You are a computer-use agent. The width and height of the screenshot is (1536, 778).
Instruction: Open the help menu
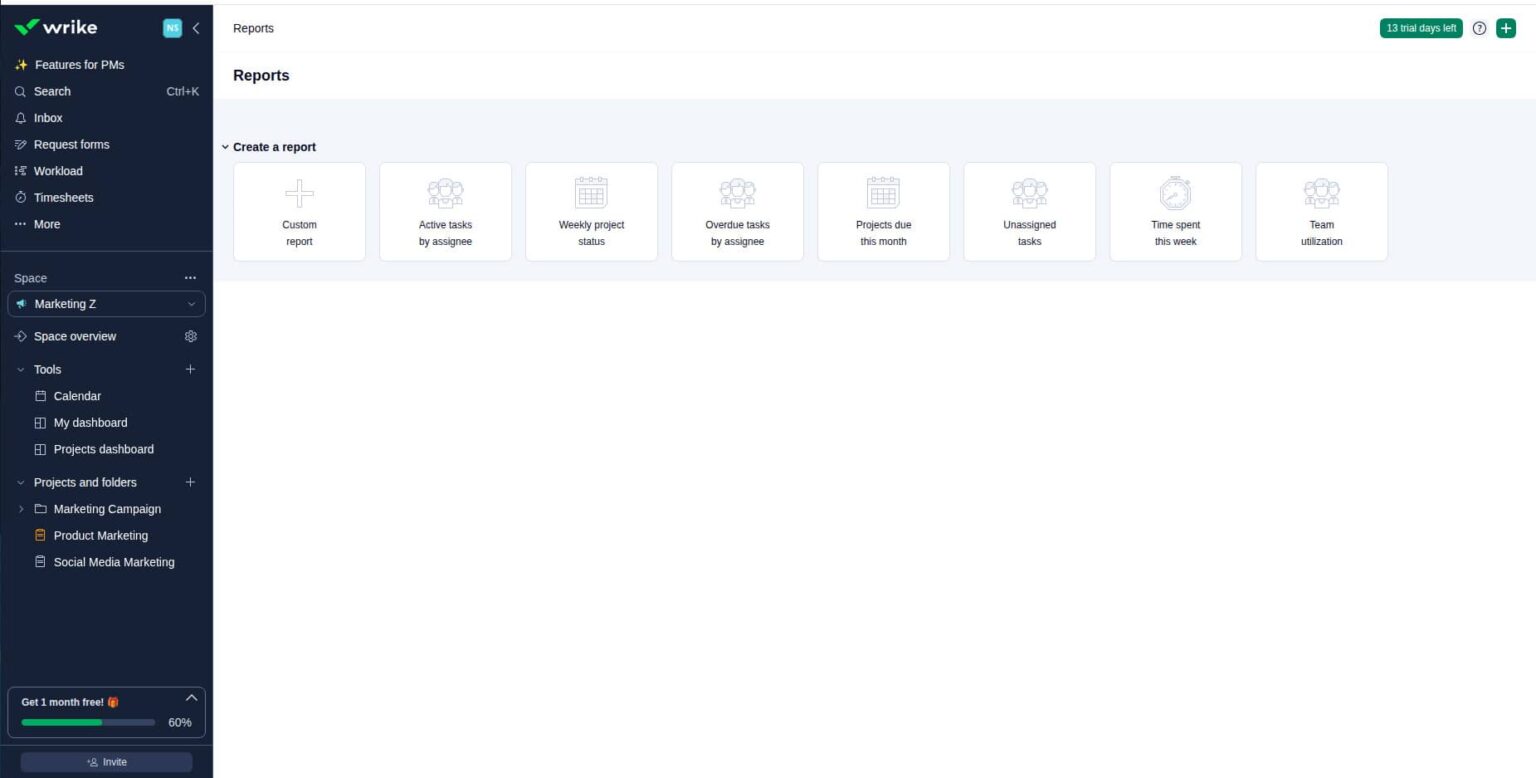pyautogui.click(x=1479, y=28)
